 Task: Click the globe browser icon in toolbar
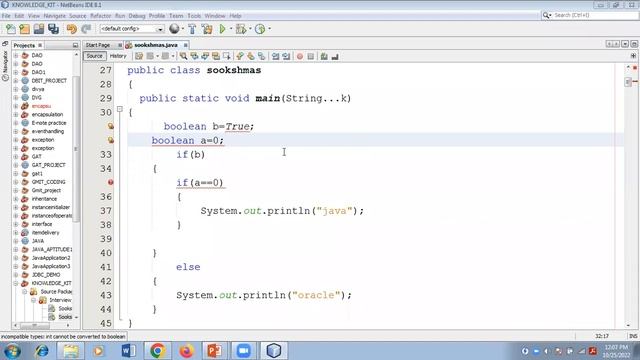(174, 29)
